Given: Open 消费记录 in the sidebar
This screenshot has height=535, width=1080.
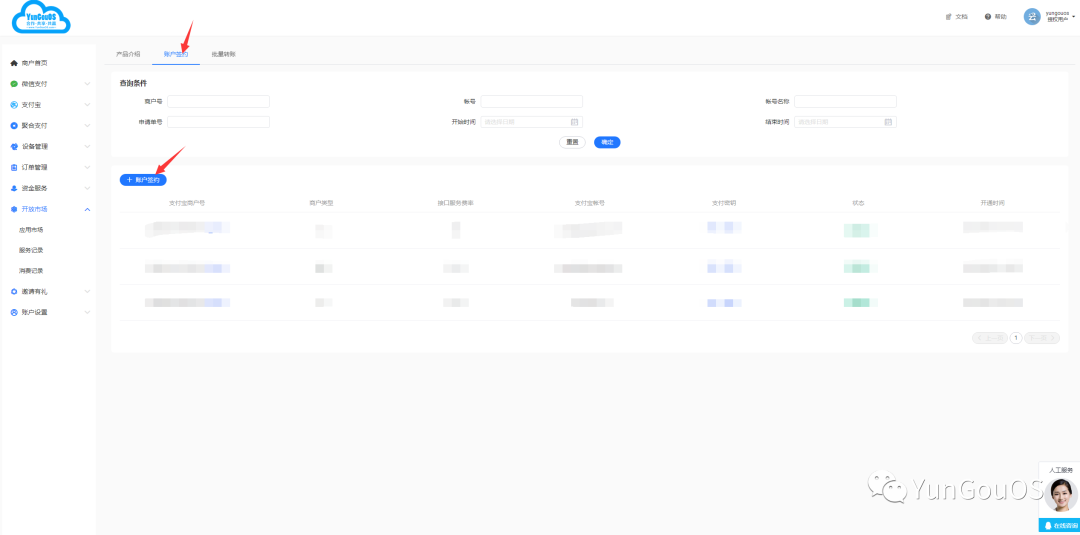Looking at the screenshot, I should coord(31,271).
